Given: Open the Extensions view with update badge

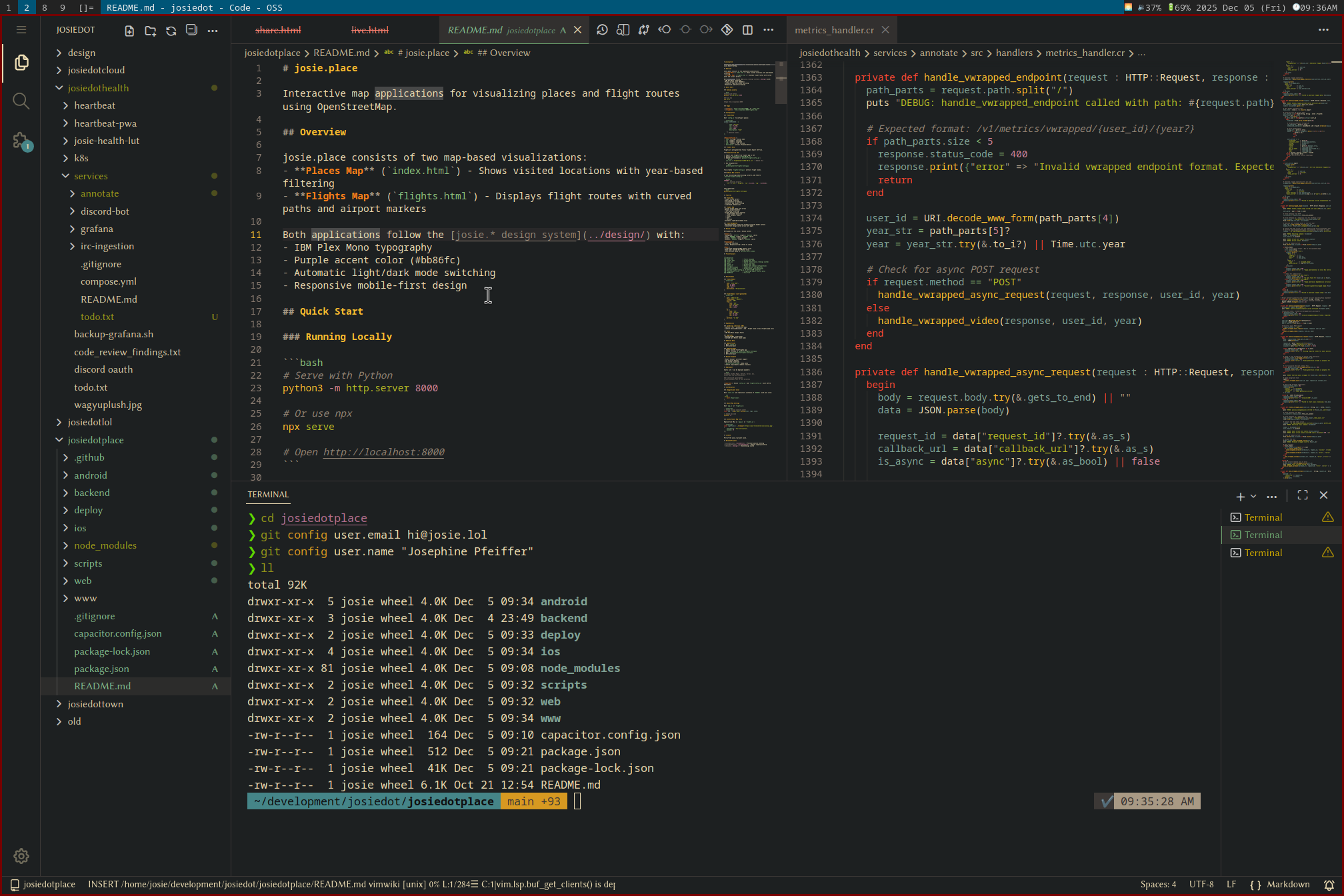Looking at the screenshot, I should pos(21,141).
